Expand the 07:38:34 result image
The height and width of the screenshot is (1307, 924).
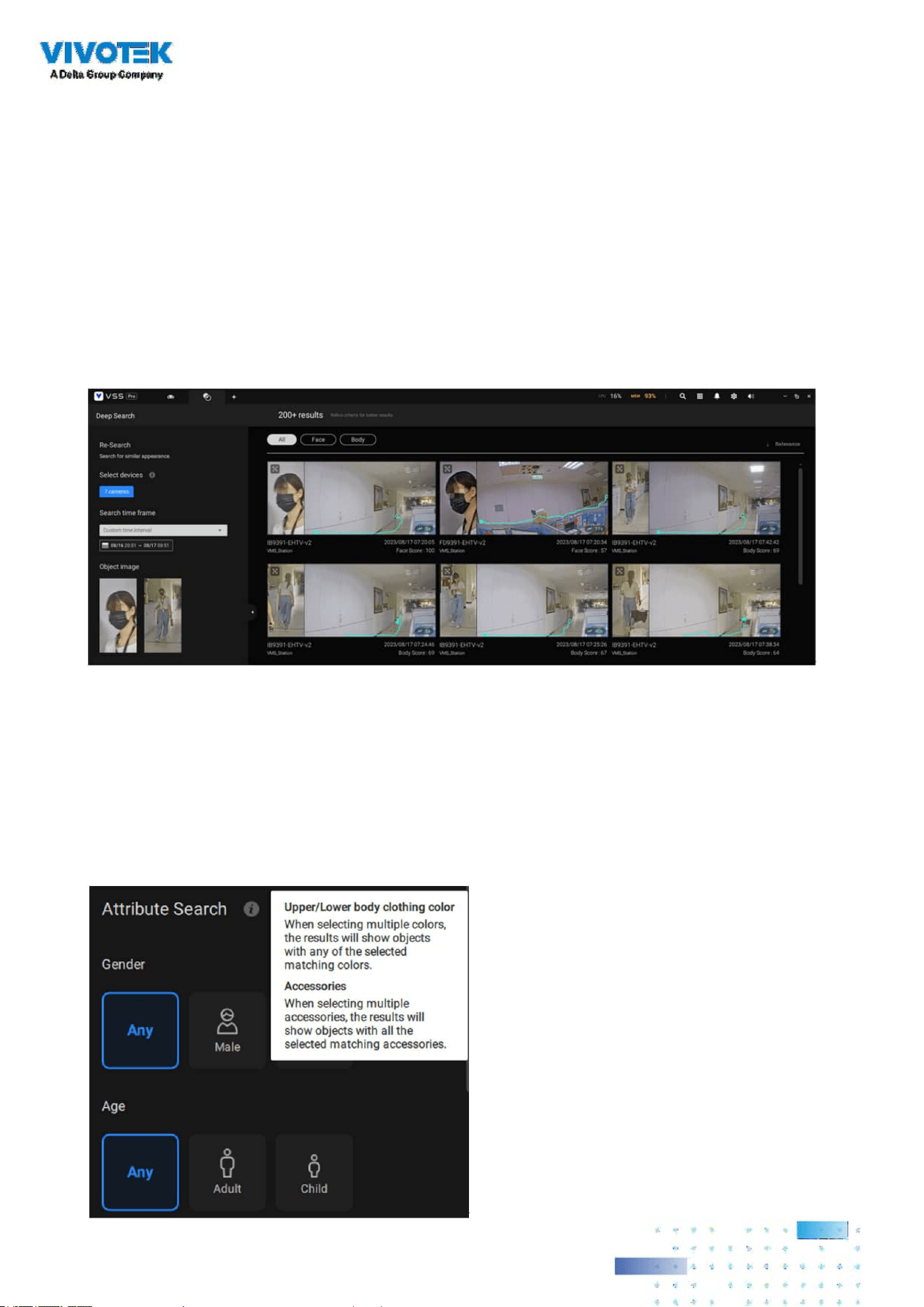[620, 571]
